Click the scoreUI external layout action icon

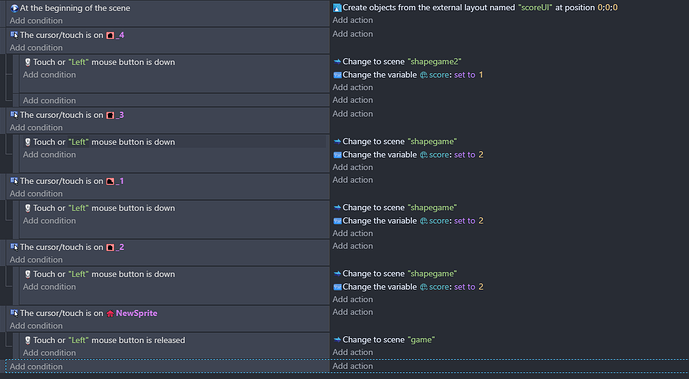pyautogui.click(x=337, y=7)
